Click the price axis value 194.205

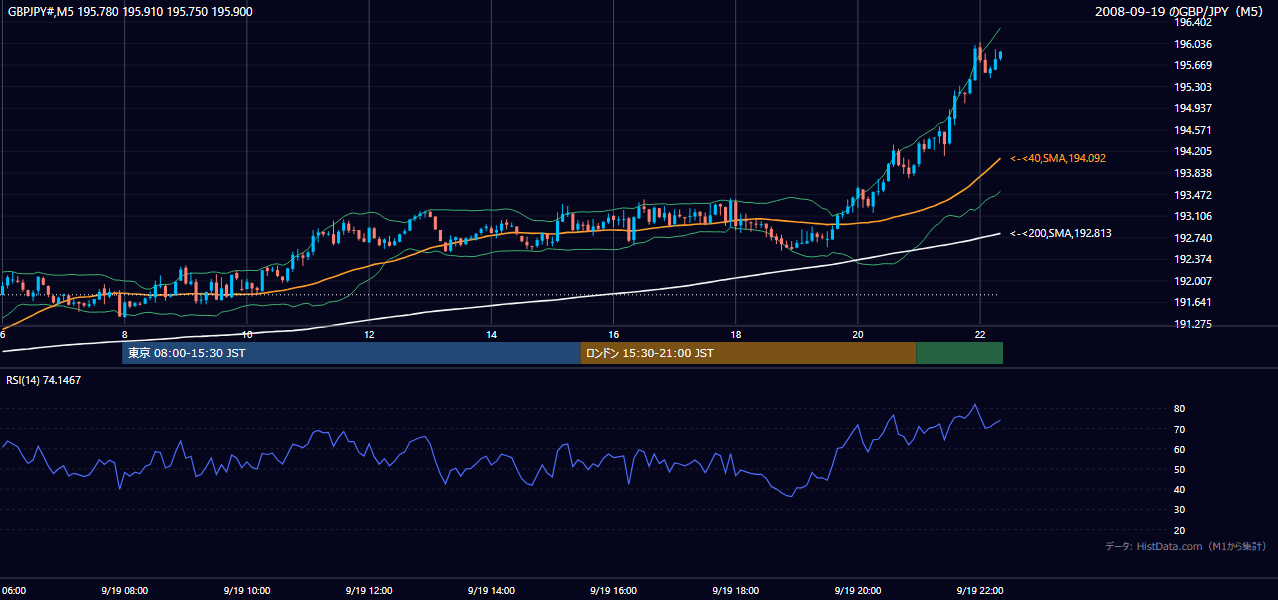tap(1193, 152)
